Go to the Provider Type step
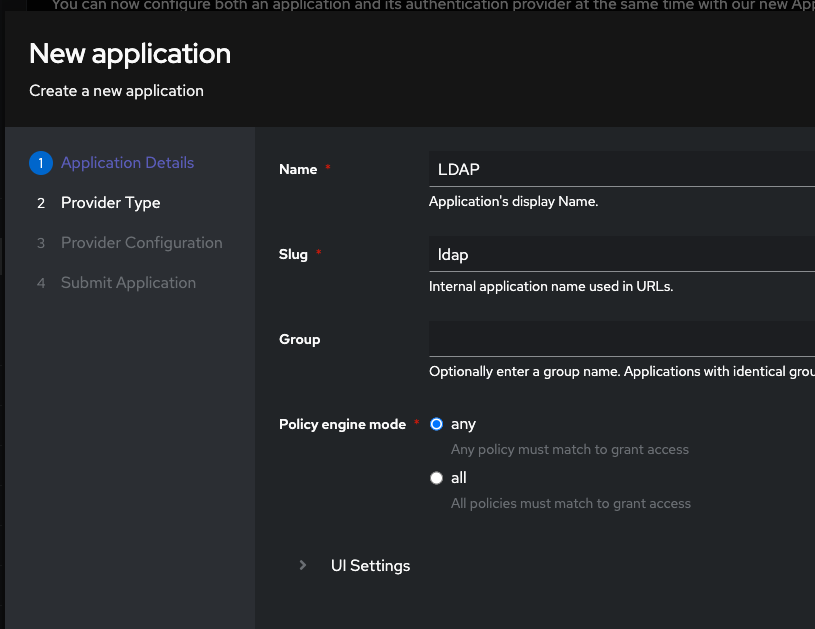 coord(110,203)
